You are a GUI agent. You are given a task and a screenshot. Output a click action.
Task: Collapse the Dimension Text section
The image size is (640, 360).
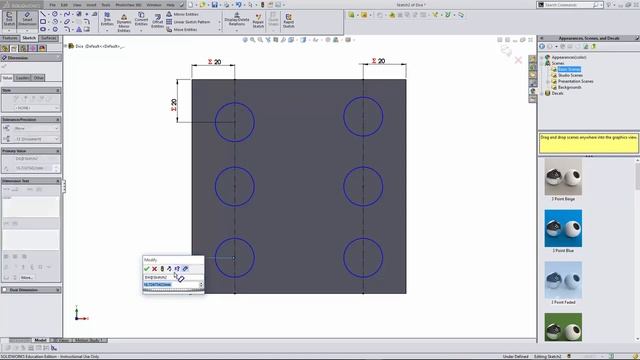[x=58, y=181]
